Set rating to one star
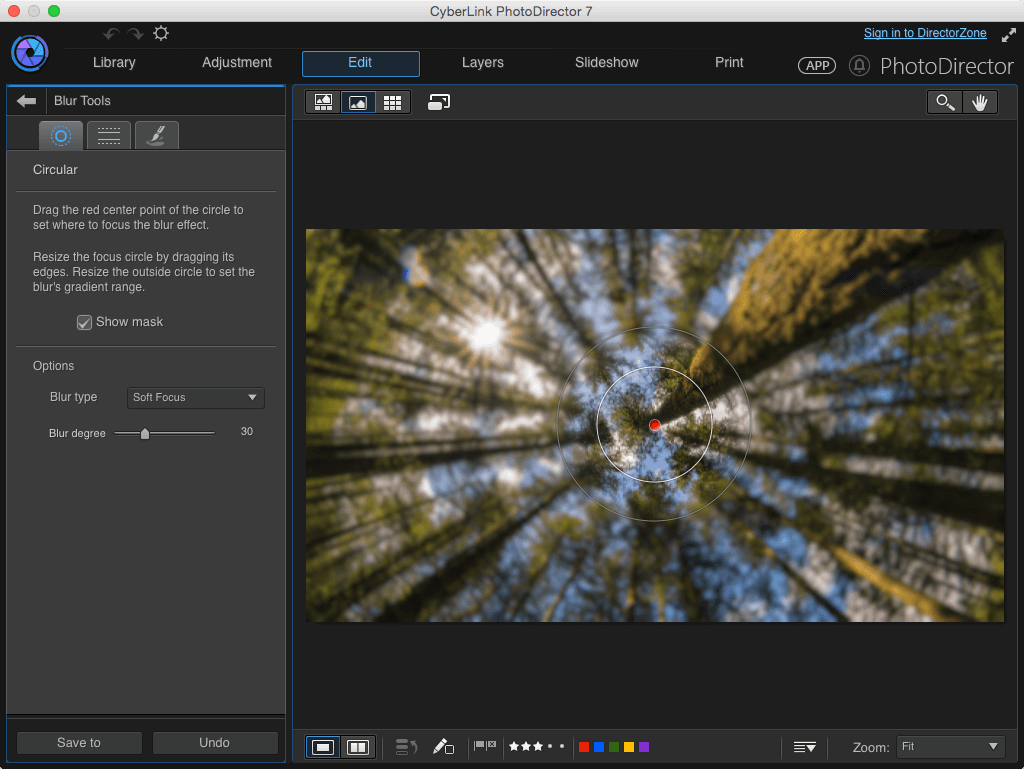The width and height of the screenshot is (1024, 769). point(514,746)
